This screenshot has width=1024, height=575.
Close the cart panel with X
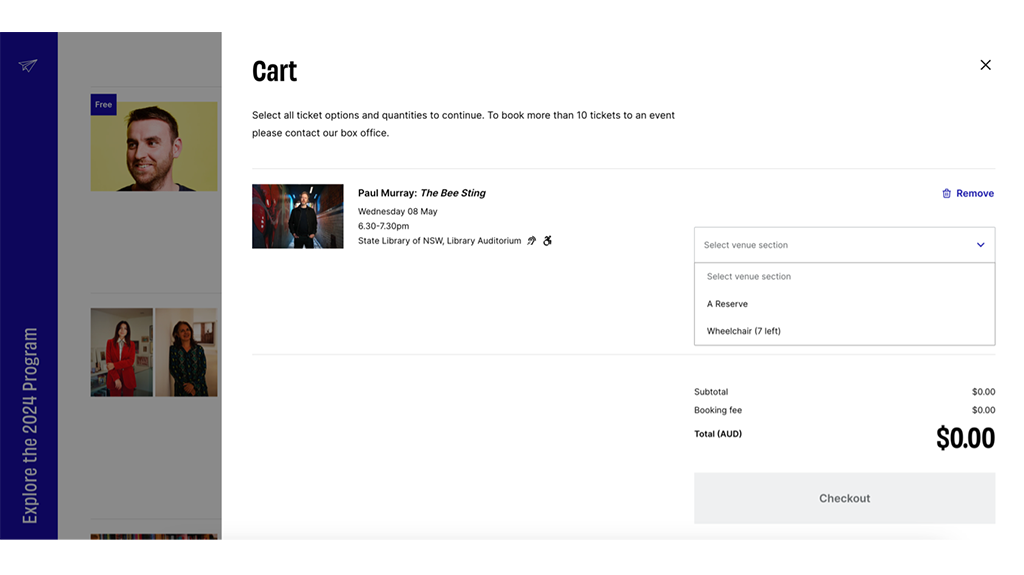tap(985, 65)
